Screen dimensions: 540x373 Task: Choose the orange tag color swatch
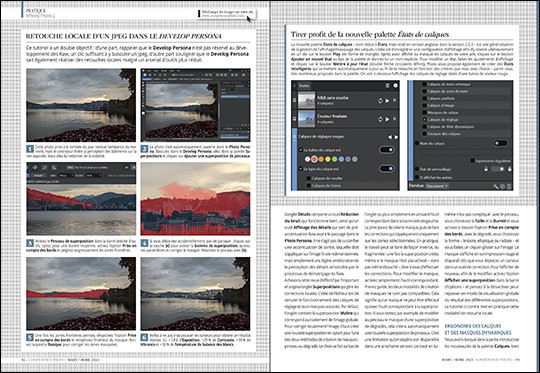pyautogui.click(x=321, y=159)
